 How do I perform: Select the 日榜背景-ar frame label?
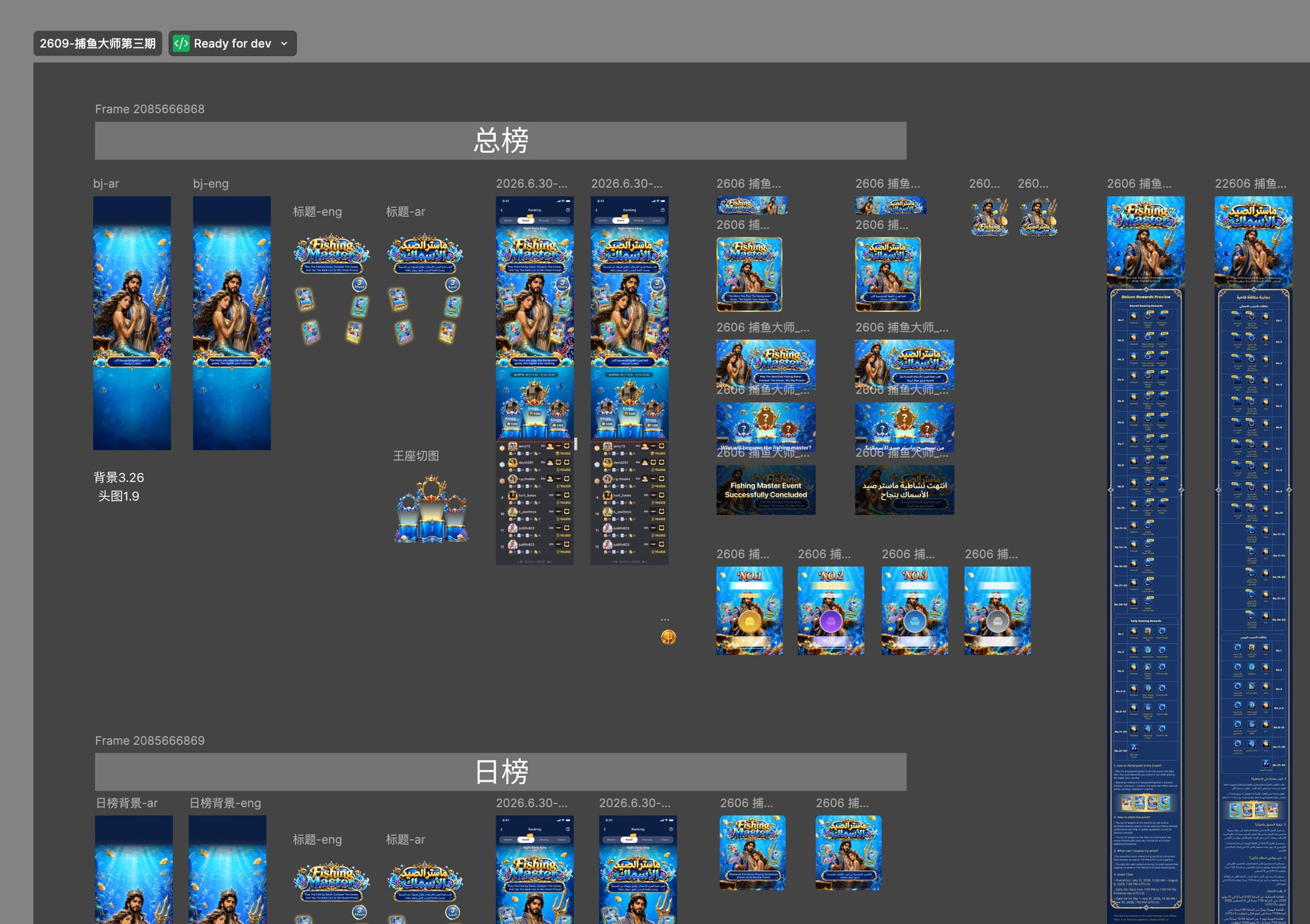click(x=126, y=803)
